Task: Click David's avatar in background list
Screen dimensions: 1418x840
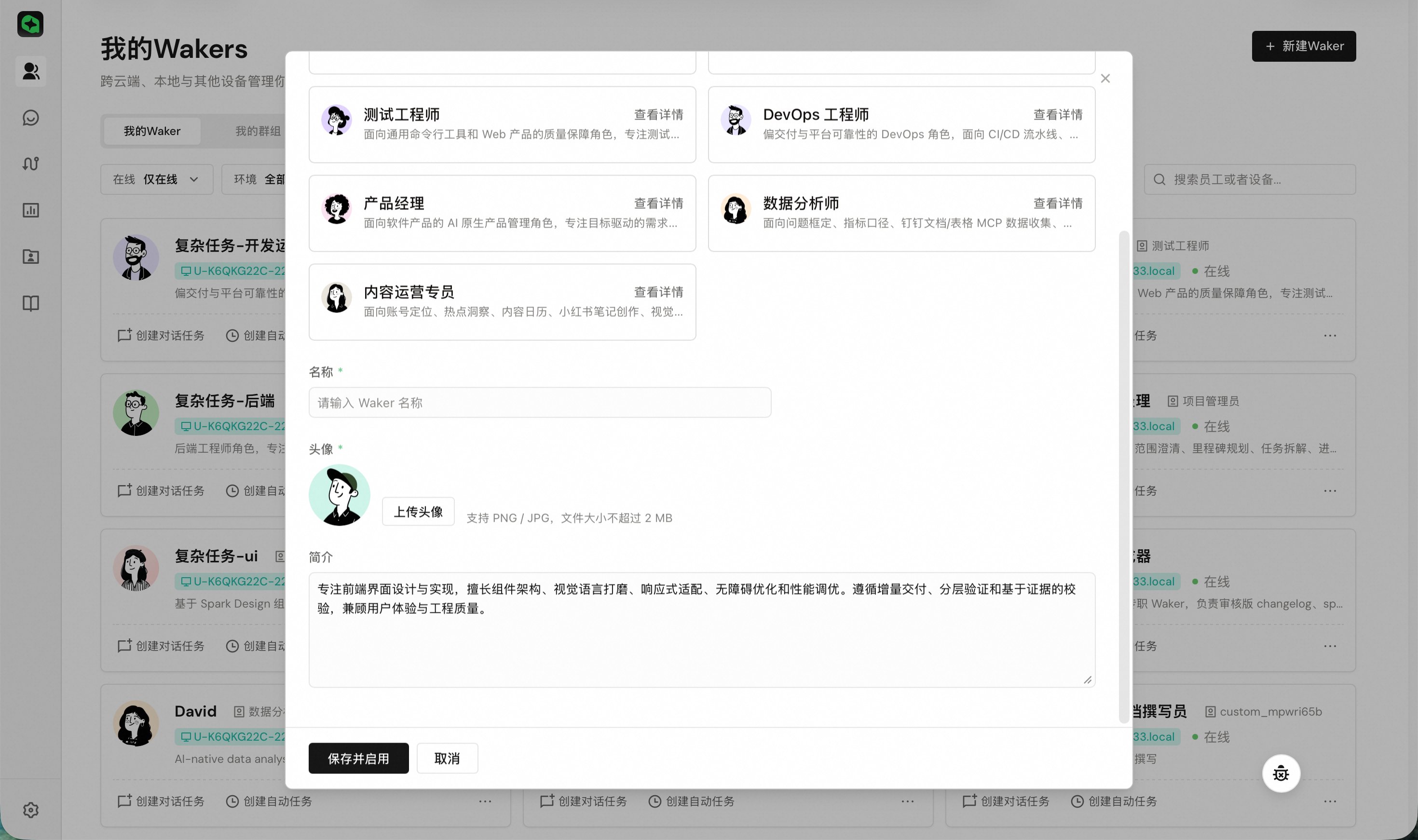Action: tap(136, 723)
